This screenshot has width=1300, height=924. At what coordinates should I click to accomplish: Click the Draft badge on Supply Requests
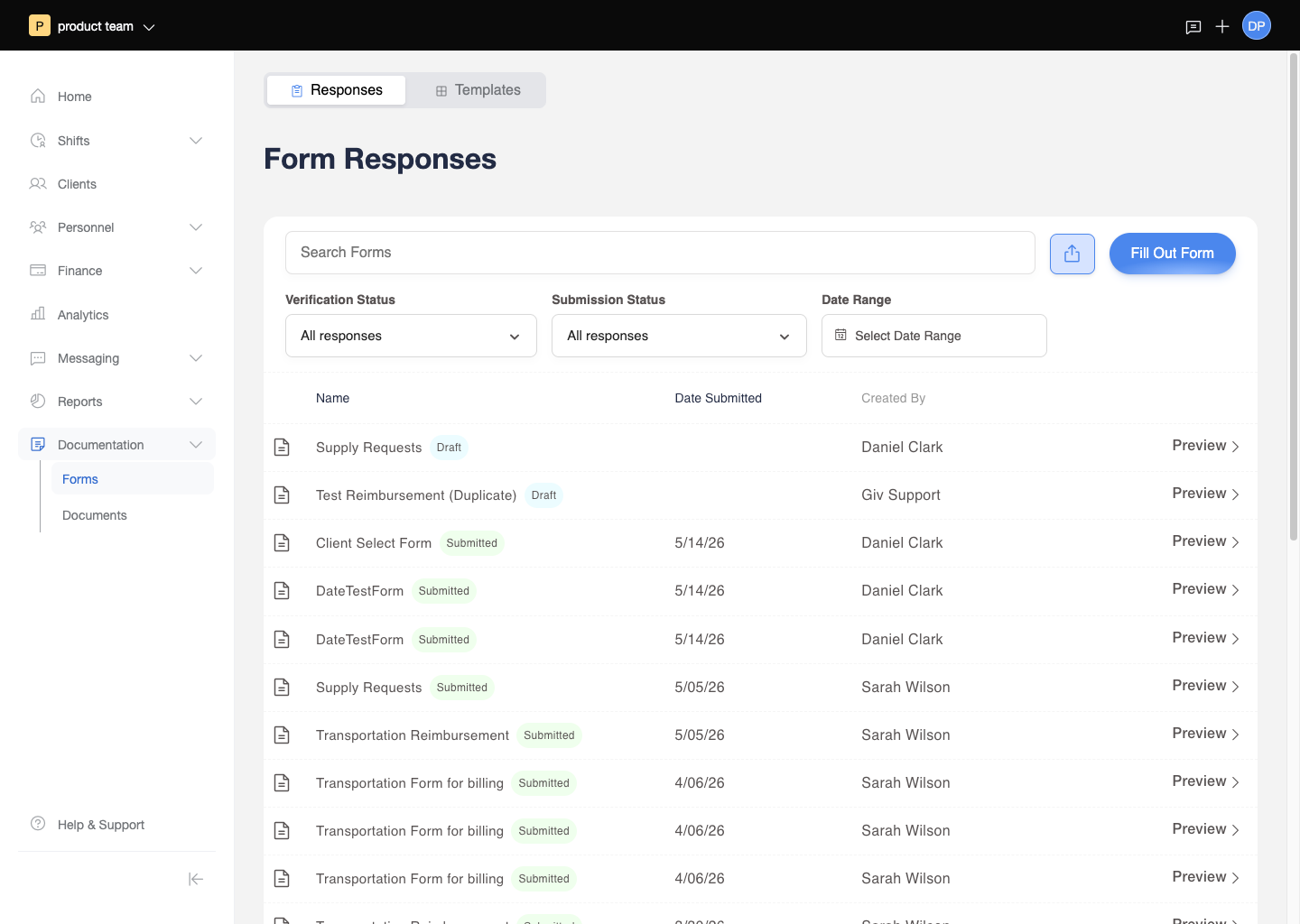449,448
